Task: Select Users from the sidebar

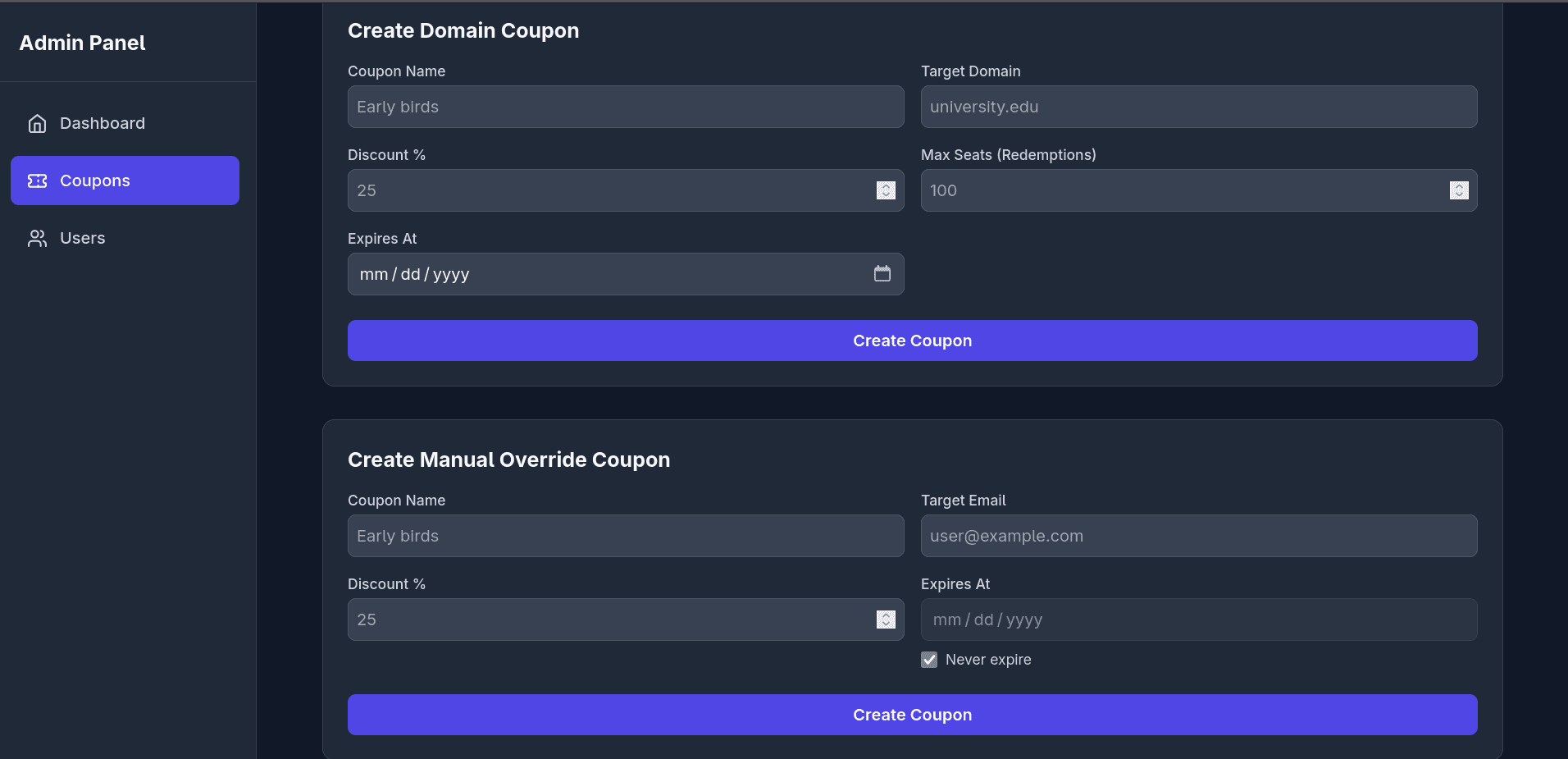Action: click(82, 238)
